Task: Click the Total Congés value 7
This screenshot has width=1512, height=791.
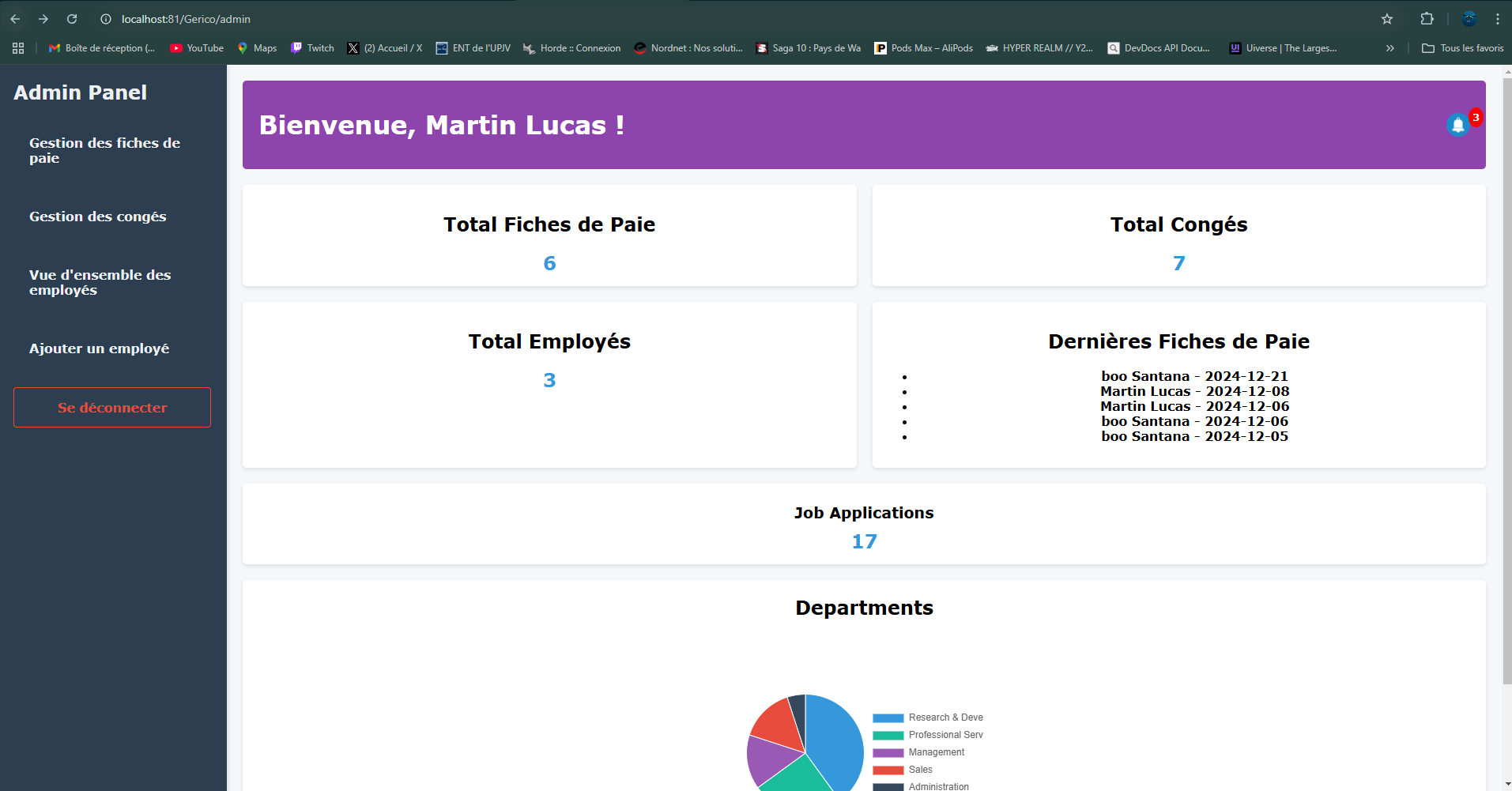Action: (1178, 263)
